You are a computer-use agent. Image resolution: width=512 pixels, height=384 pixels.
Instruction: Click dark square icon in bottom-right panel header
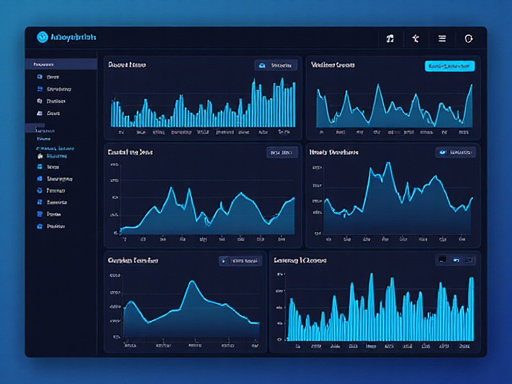pos(442,260)
